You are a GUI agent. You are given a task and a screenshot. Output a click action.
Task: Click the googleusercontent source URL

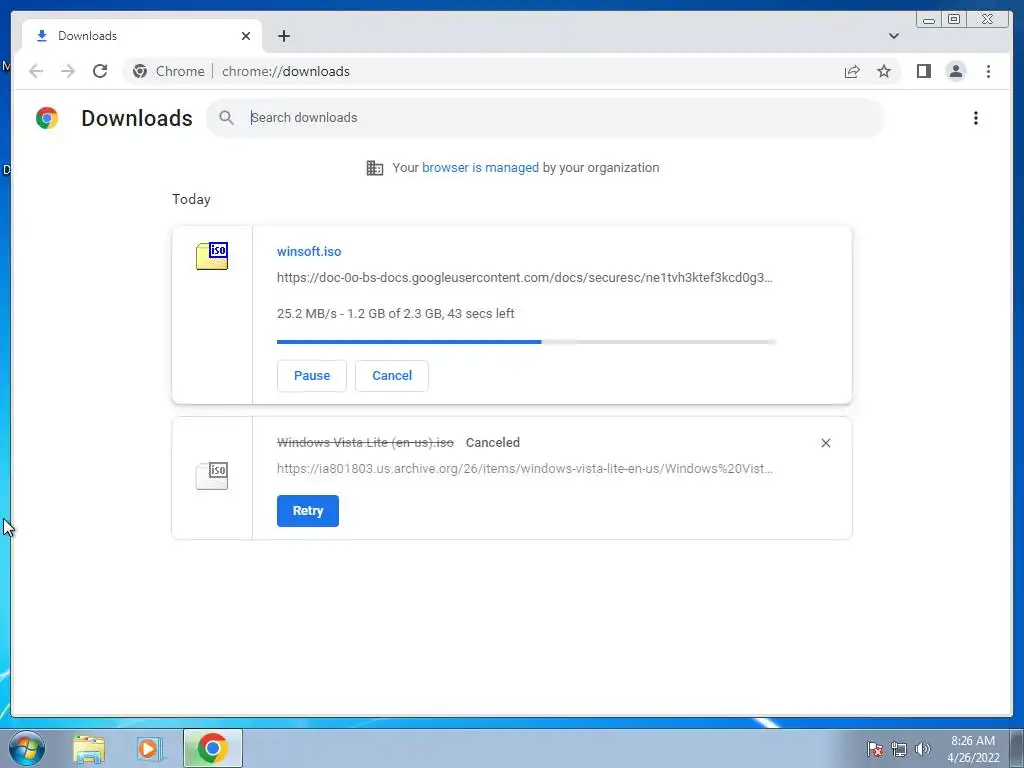524,278
